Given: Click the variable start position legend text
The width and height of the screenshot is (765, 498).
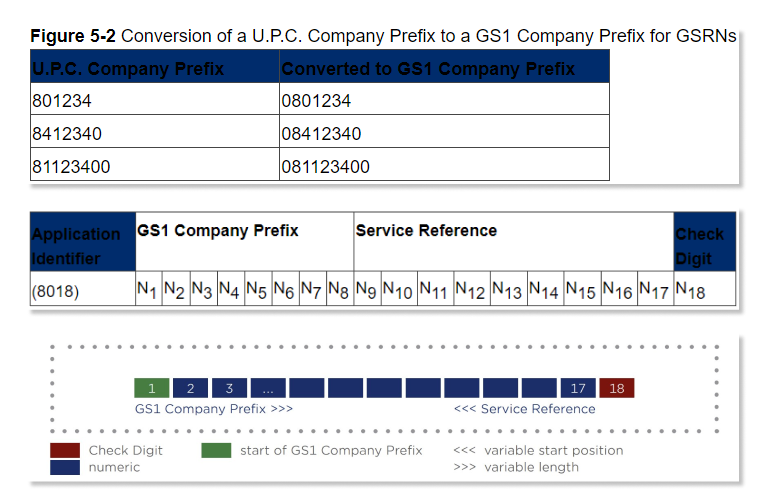Looking at the screenshot, I should (x=538, y=450).
